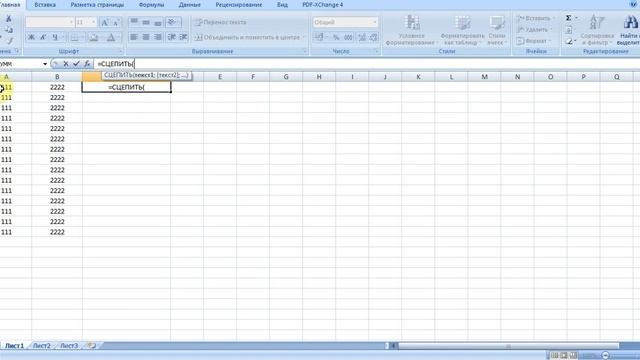
Task: Open accounting currency format button
Action: tap(319, 37)
